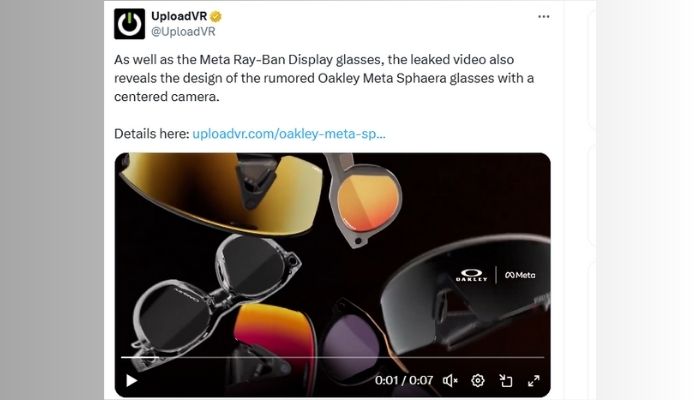The image size is (700, 400).
Task: Unmute the video sound
Action: (450, 380)
